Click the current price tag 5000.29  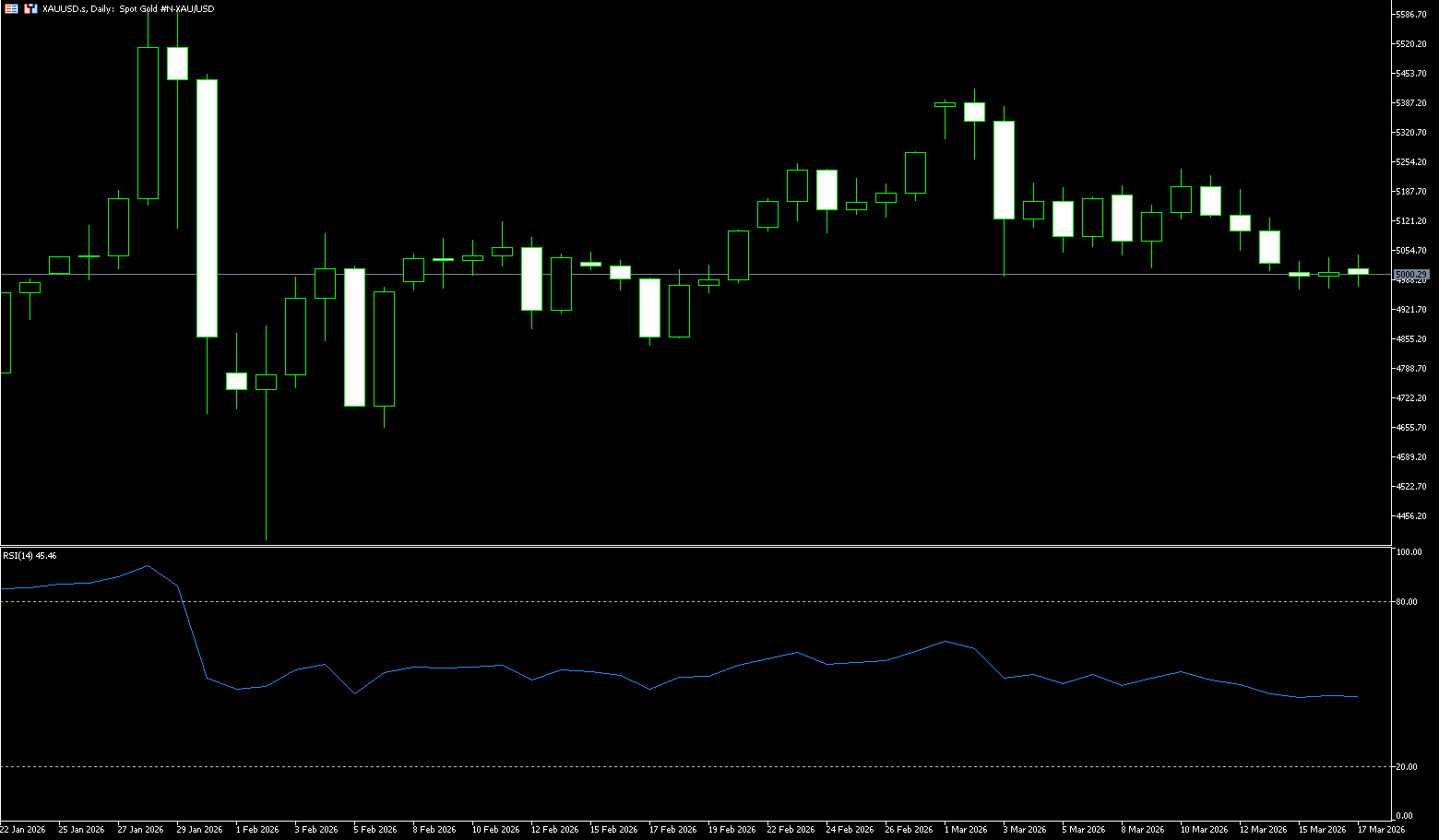[x=1411, y=275]
